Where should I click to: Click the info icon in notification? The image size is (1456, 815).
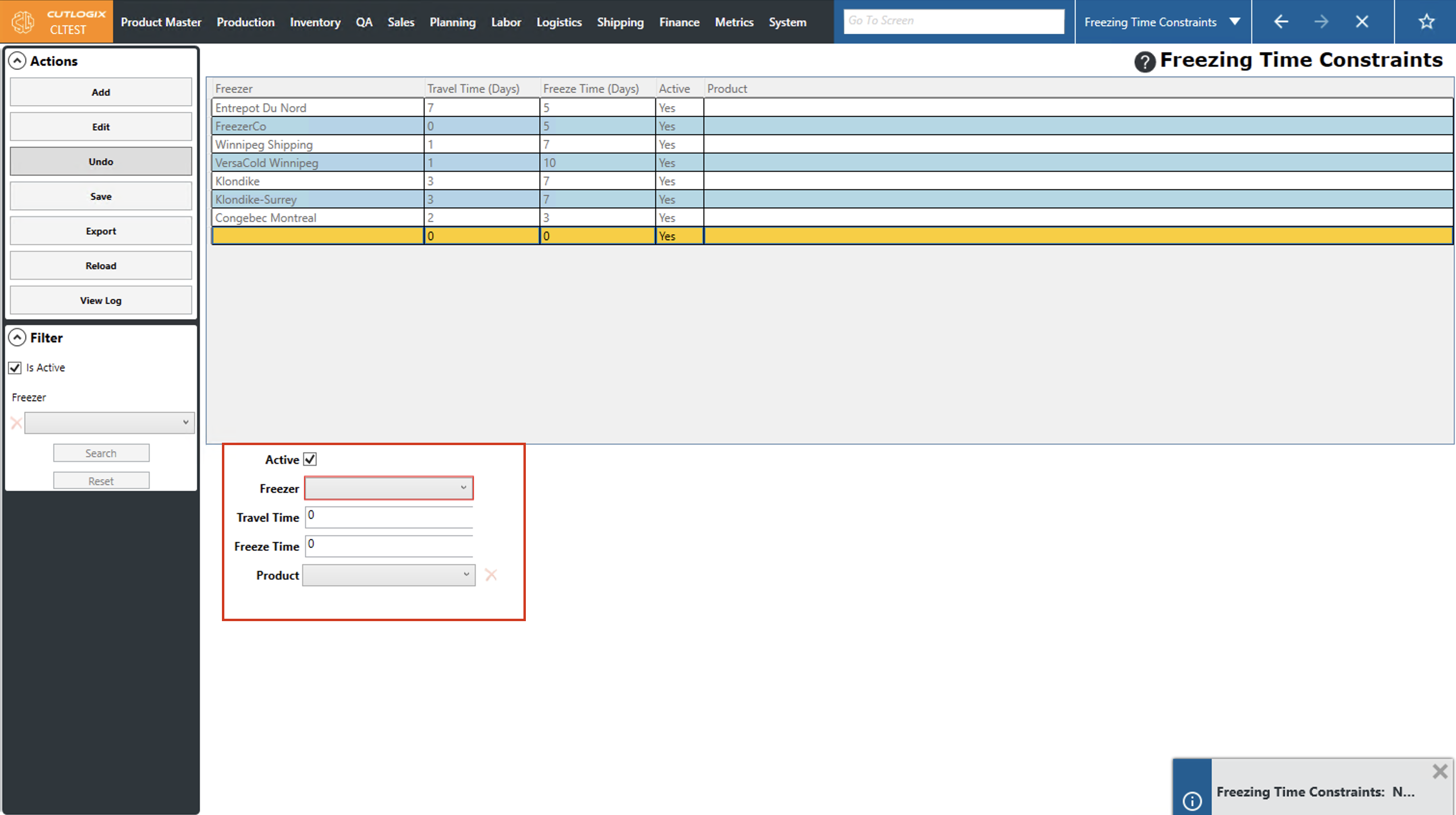click(1192, 801)
